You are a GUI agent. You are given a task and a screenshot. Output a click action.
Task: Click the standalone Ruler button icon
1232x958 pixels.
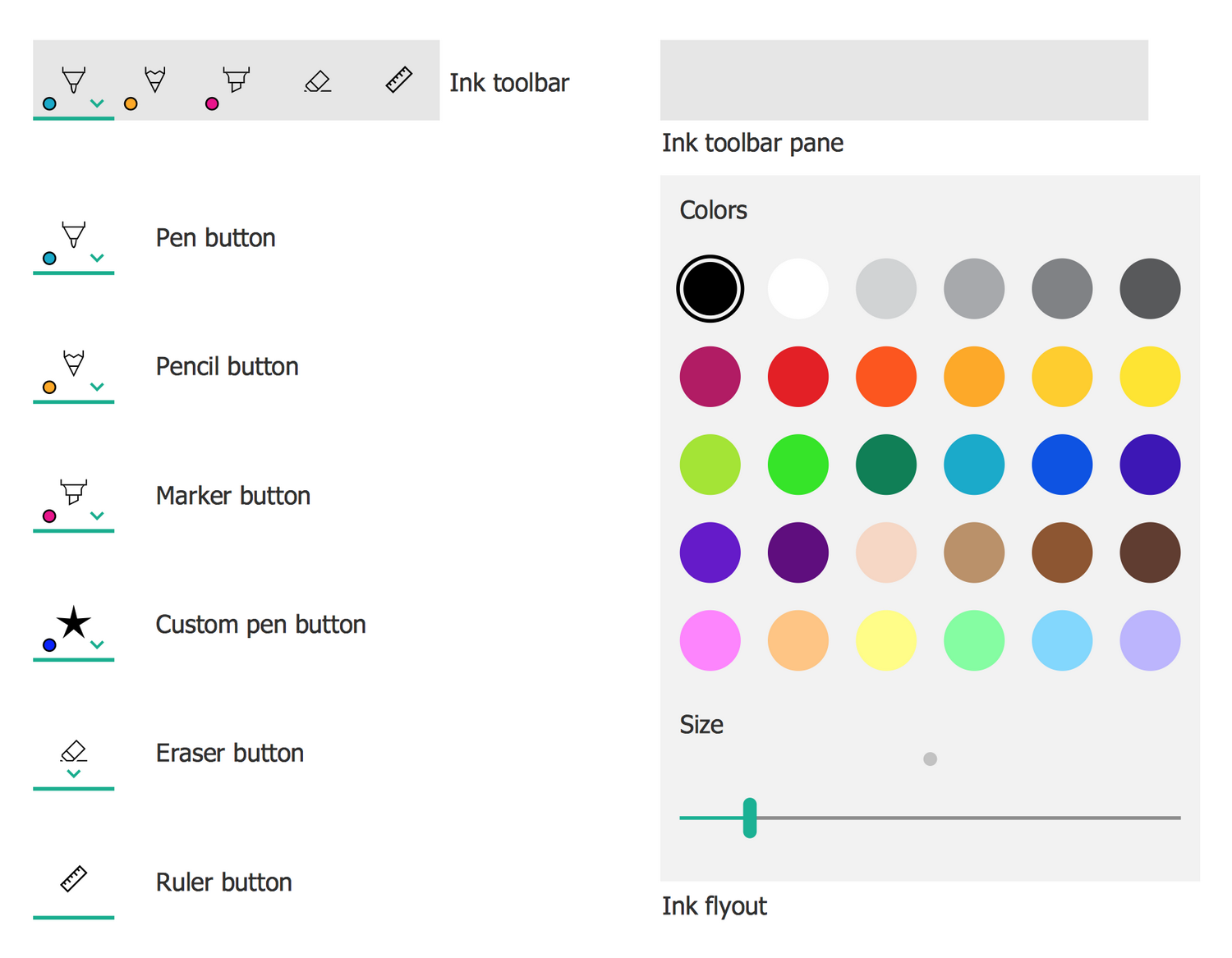pos(74,879)
